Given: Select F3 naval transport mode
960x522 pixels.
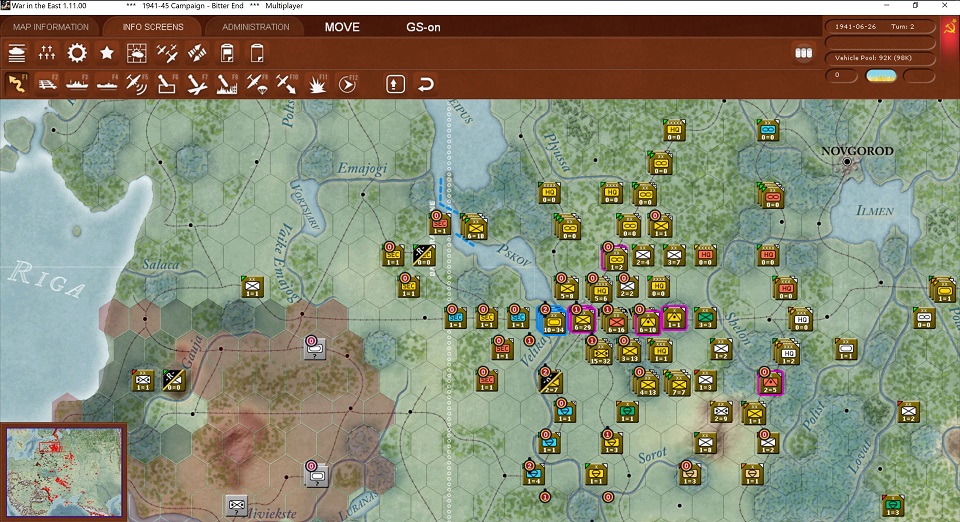Looking at the screenshot, I should (77, 84).
